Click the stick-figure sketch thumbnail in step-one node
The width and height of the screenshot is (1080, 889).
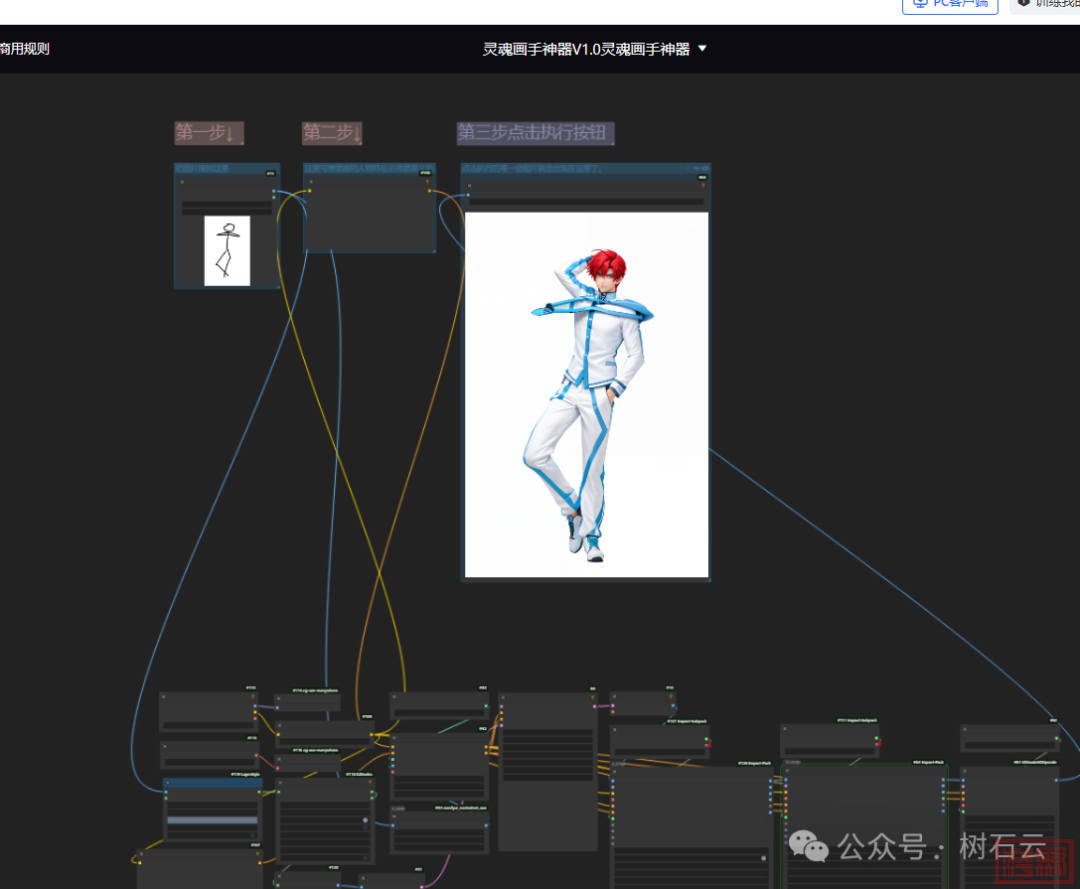[x=227, y=251]
